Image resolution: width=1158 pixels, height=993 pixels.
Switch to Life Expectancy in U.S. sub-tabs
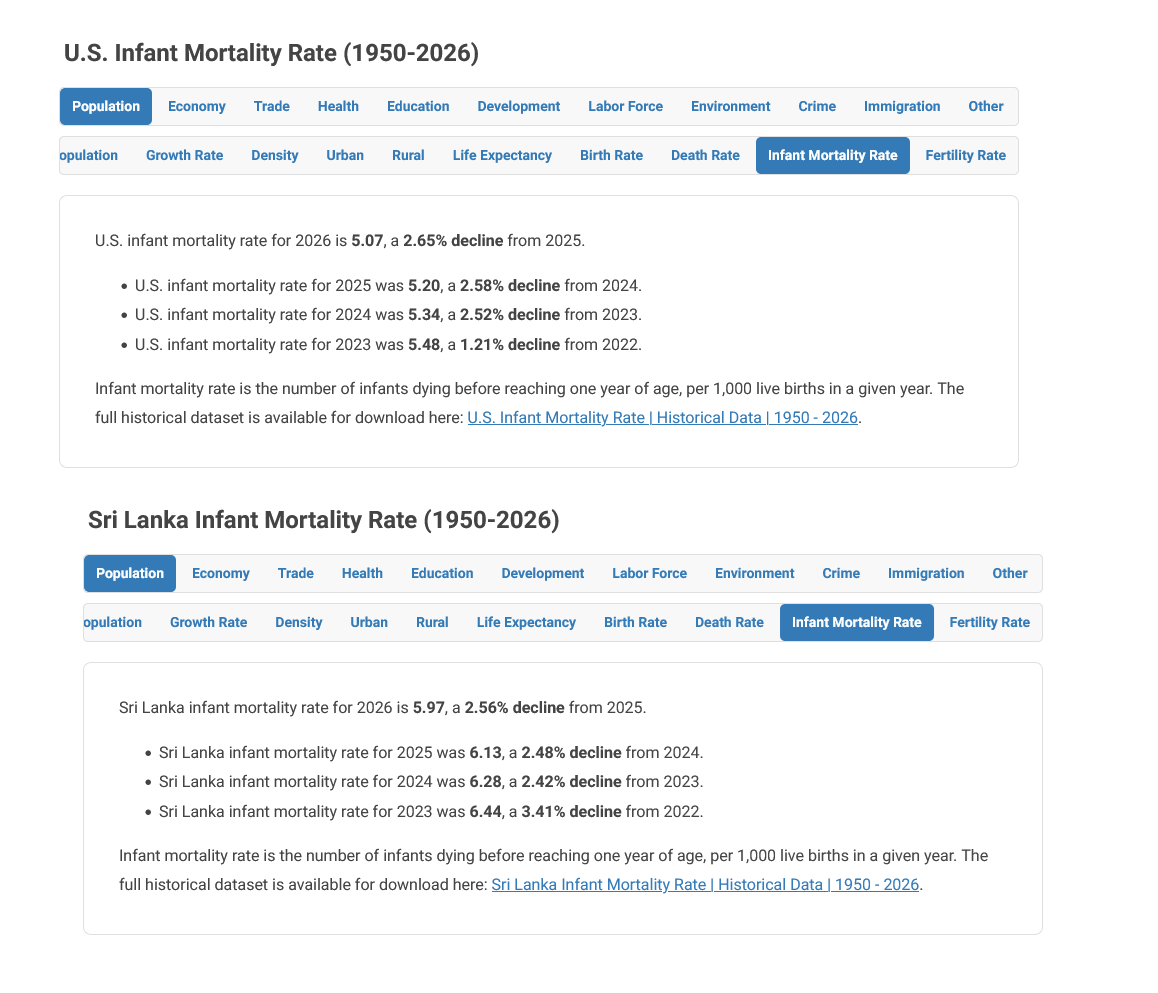[x=502, y=155]
